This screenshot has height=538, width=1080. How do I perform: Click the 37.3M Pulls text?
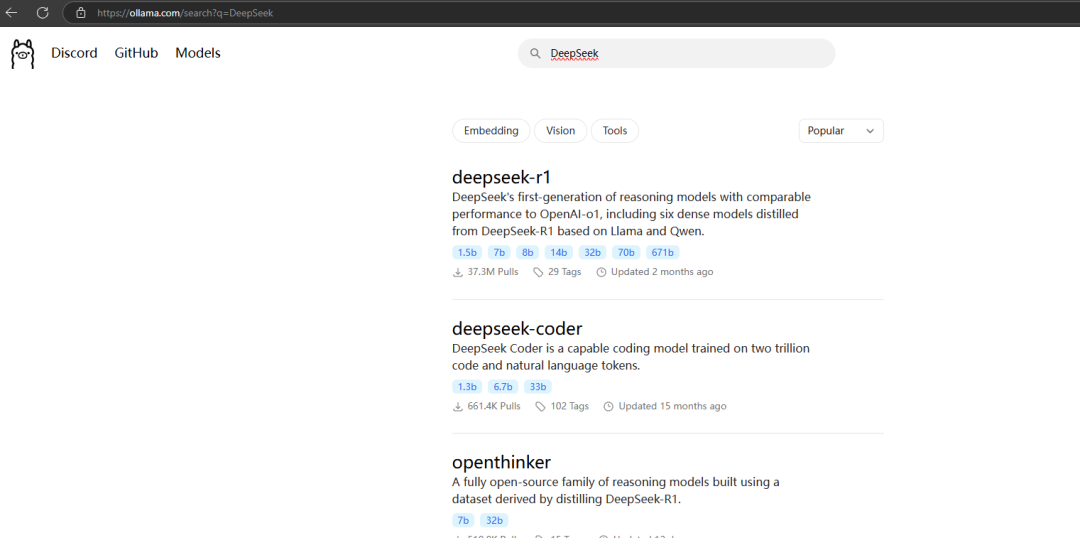click(x=493, y=272)
